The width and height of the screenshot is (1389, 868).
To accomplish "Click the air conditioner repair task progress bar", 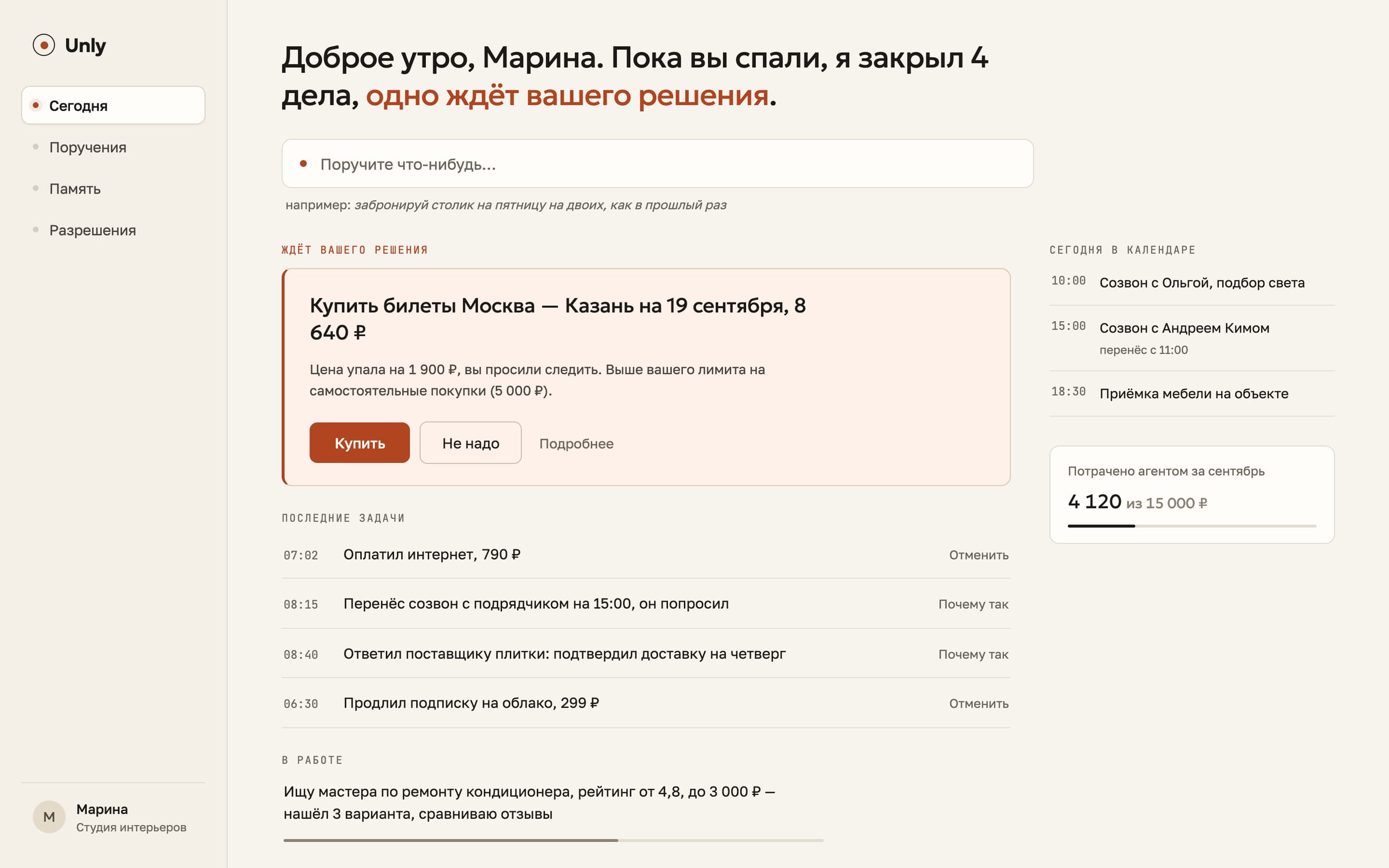I will coord(553,840).
